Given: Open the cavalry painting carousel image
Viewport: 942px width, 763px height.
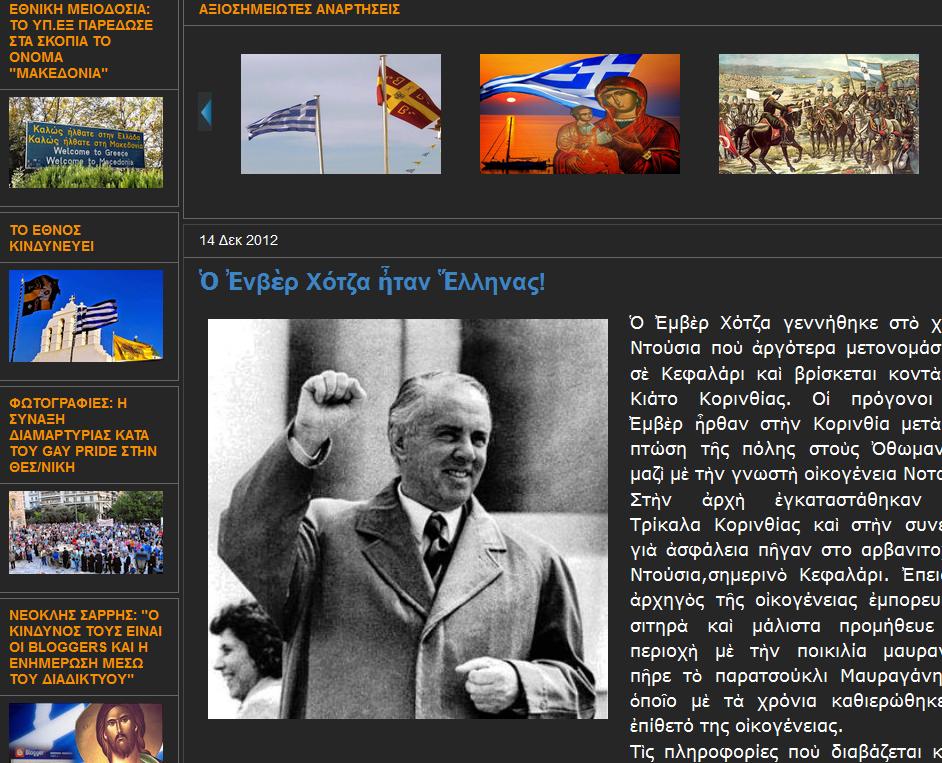Looking at the screenshot, I should [x=818, y=114].
